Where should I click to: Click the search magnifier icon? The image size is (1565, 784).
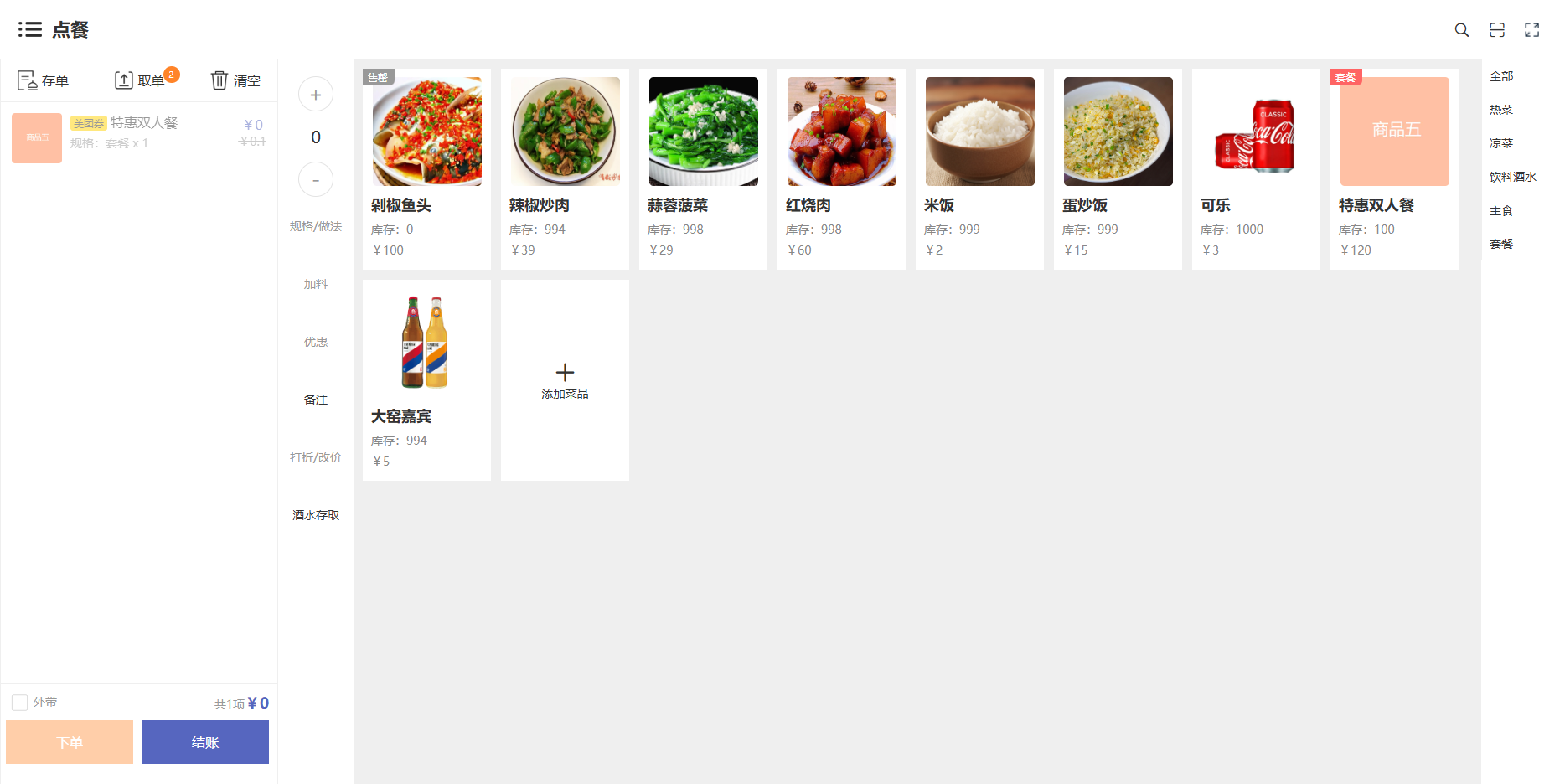click(x=1462, y=30)
